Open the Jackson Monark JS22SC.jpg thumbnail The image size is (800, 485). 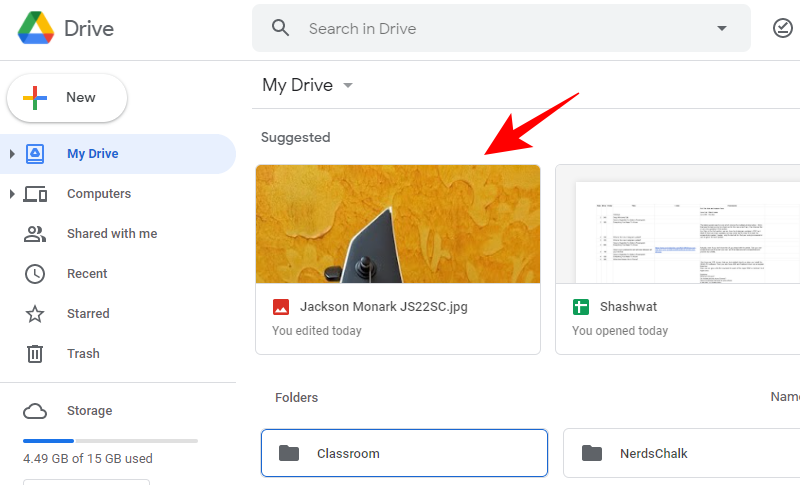pos(398,225)
